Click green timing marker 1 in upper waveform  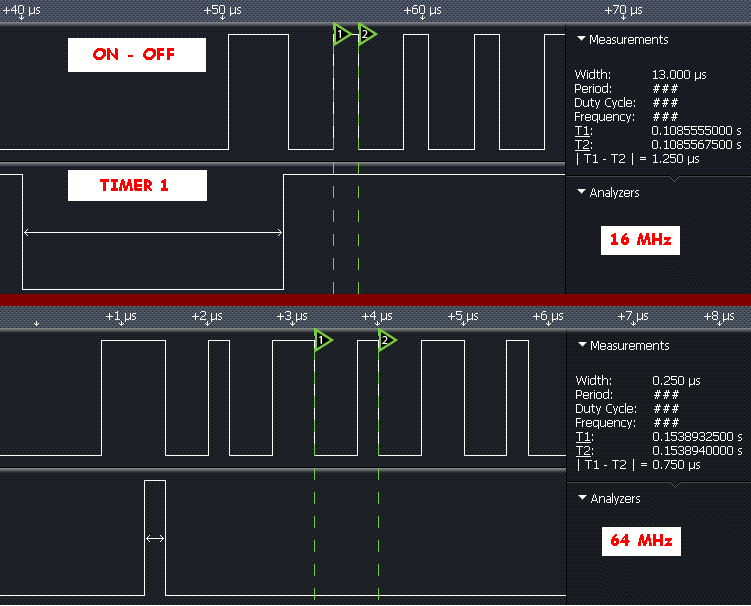pyautogui.click(x=341, y=35)
